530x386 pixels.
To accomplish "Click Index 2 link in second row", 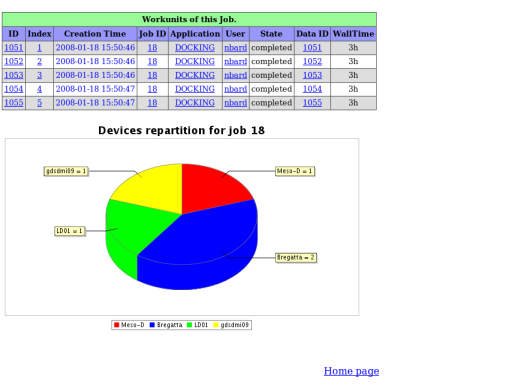I will [40, 62].
